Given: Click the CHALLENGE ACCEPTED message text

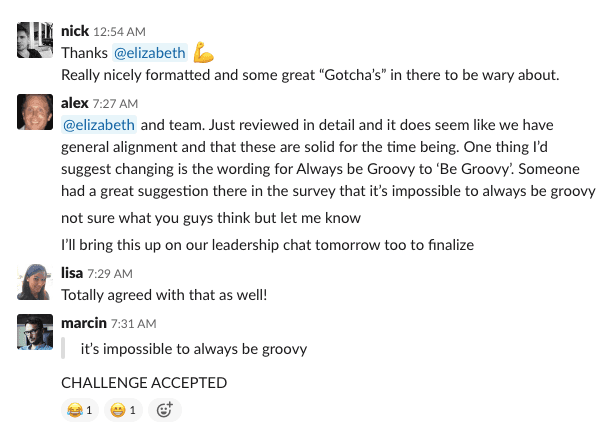Looking at the screenshot, I should 144,382.
